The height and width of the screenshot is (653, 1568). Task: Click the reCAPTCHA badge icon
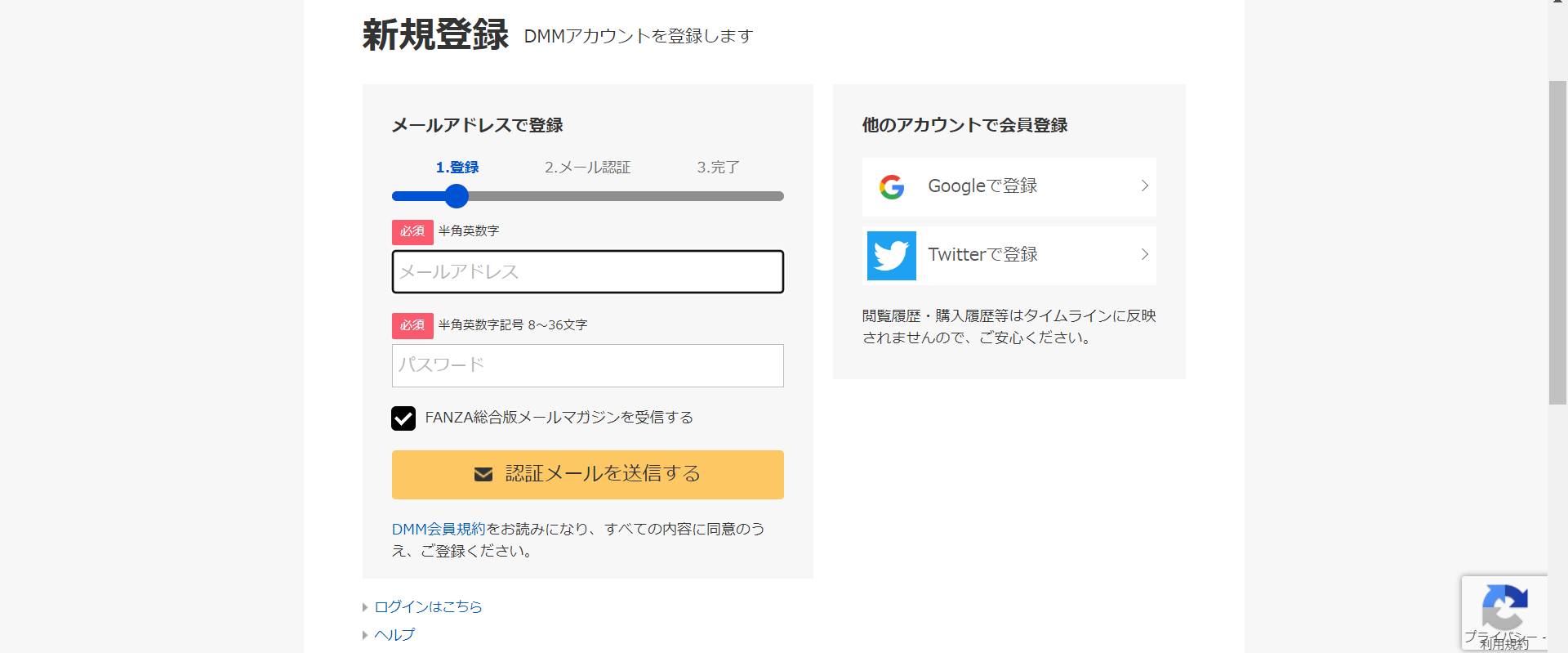click(x=1504, y=607)
